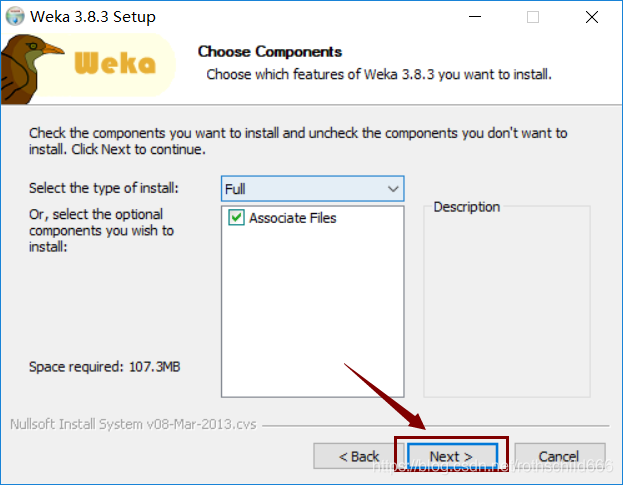Go back with the Back button
This screenshot has width=623, height=485.
point(357,456)
